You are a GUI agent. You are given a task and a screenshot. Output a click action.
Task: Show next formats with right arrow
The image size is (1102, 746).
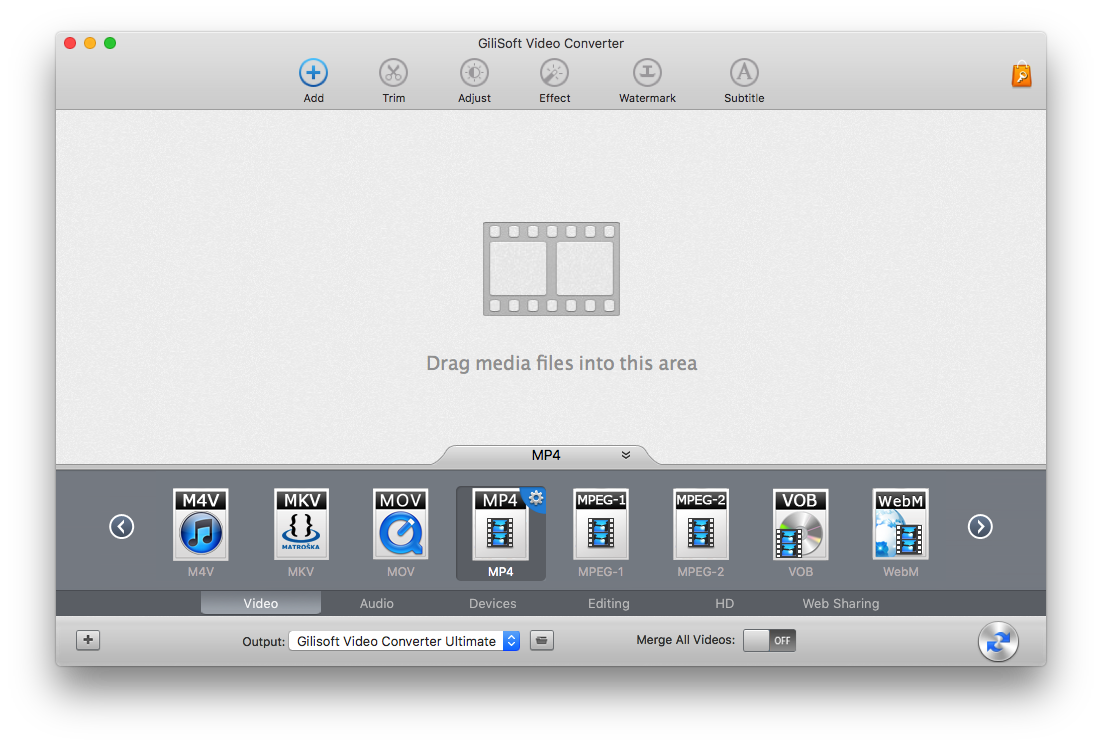tap(980, 526)
